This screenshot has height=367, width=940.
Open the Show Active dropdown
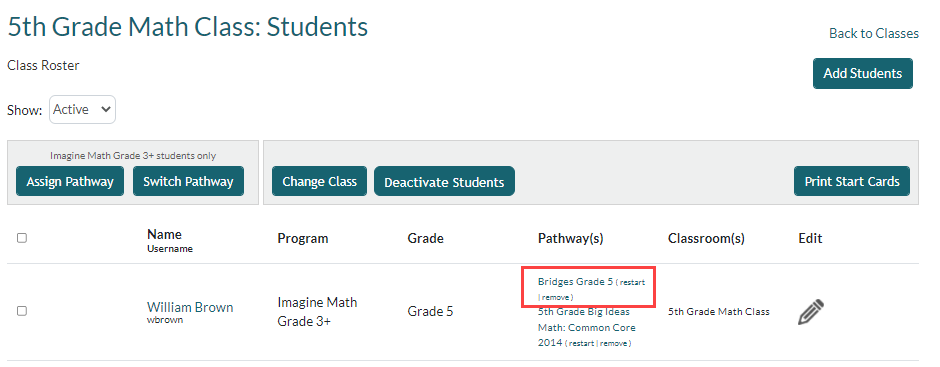pos(82,110)
